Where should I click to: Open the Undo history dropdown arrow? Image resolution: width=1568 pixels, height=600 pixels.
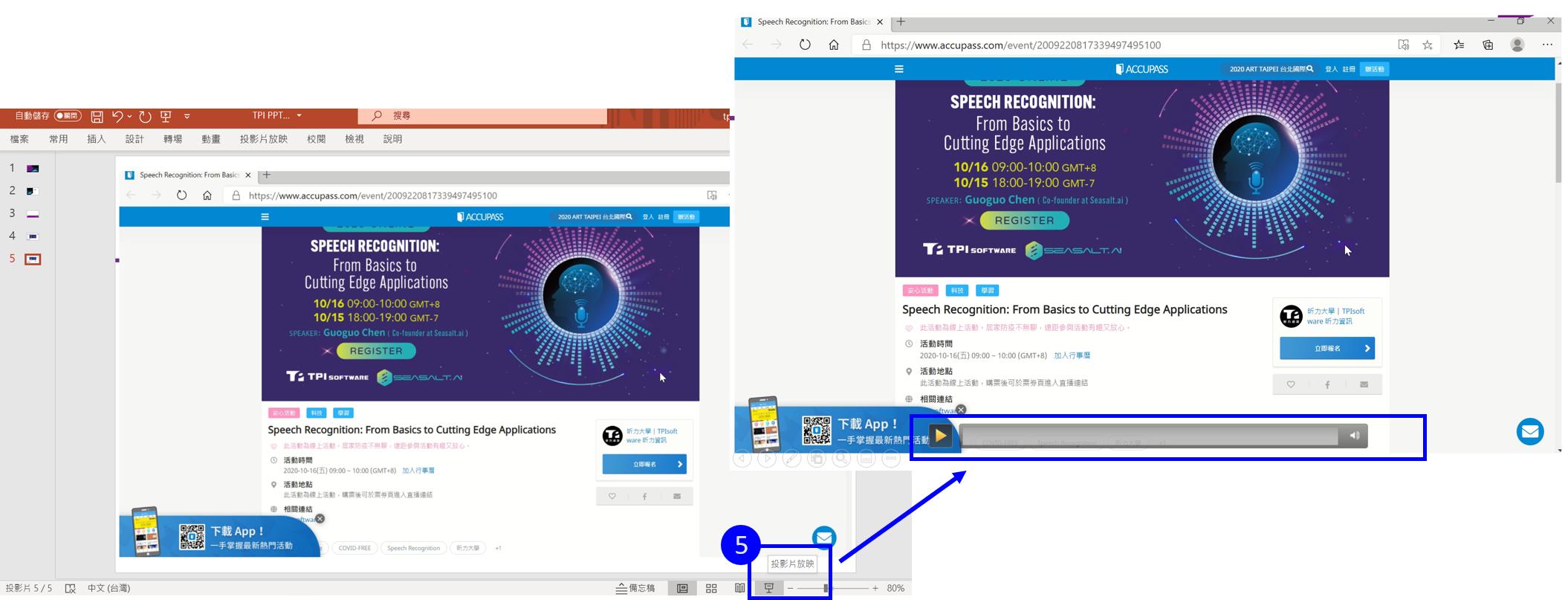[x=129, y=116]
